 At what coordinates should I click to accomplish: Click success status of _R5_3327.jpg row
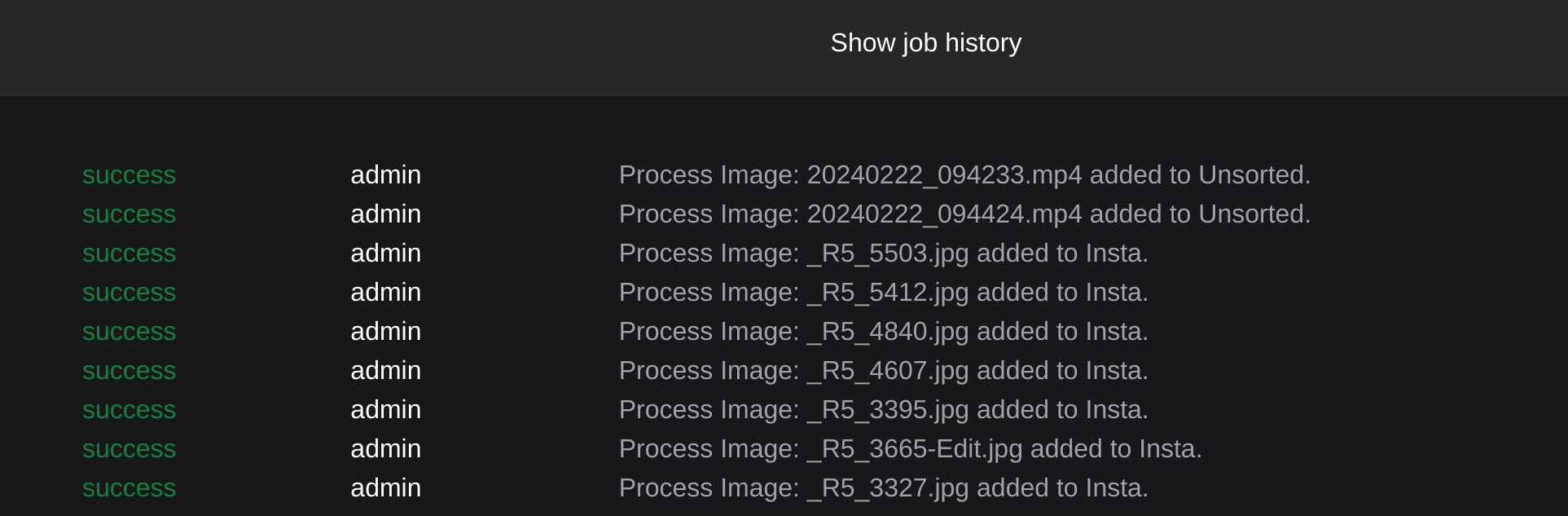click(x=129, y=488)
